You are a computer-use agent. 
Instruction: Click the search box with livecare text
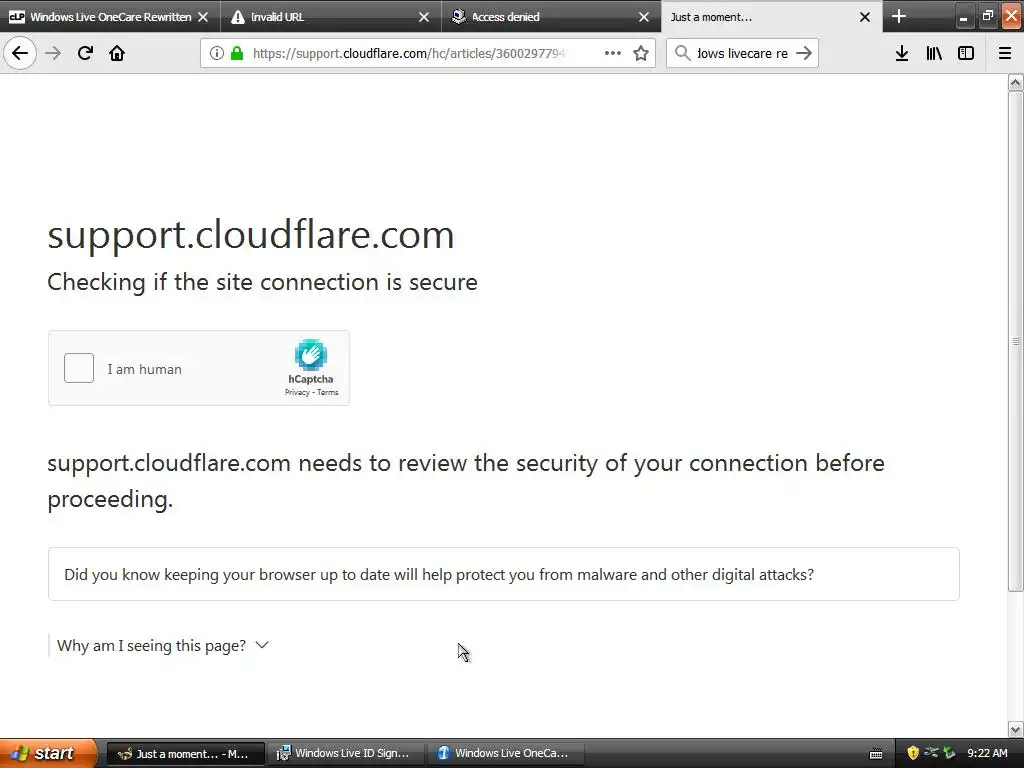pos(743,53)
